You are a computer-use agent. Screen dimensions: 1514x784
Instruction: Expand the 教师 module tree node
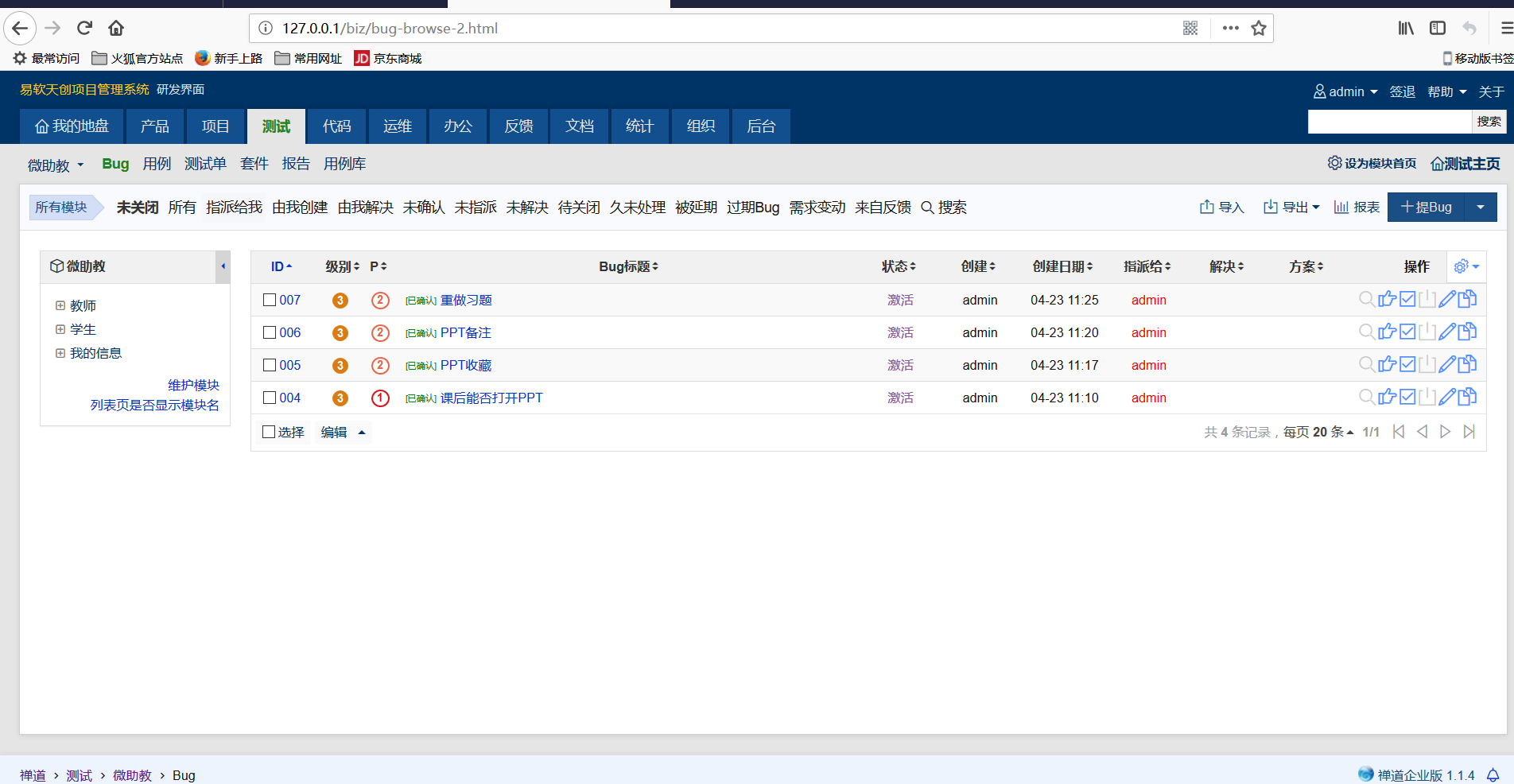60,305
